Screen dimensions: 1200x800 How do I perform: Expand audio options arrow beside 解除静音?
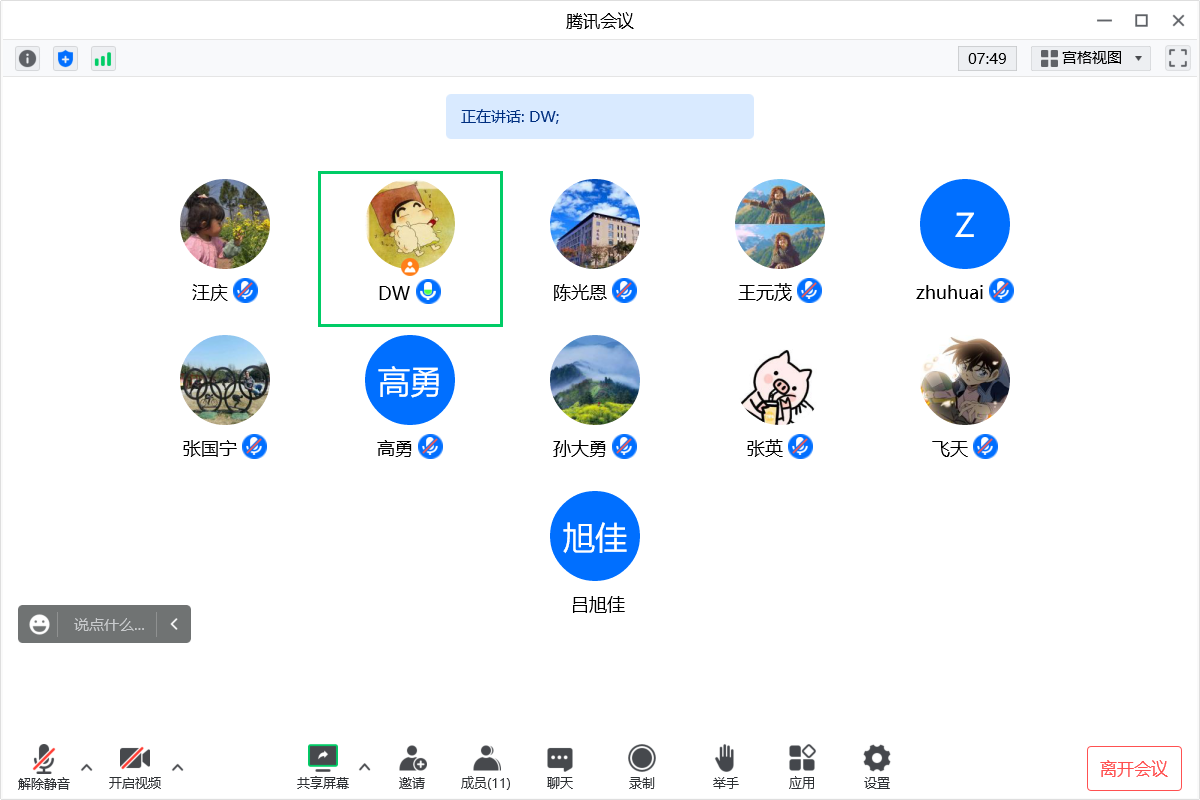pyautogui.click(x=87, y=767)
